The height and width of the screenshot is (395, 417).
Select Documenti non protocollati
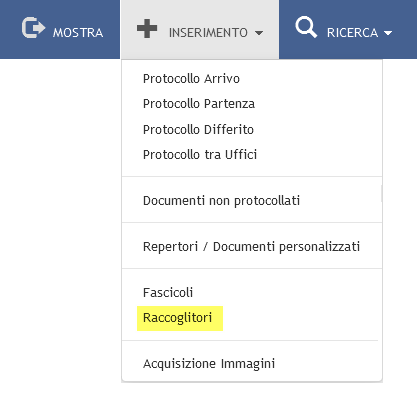coord(221,201)
